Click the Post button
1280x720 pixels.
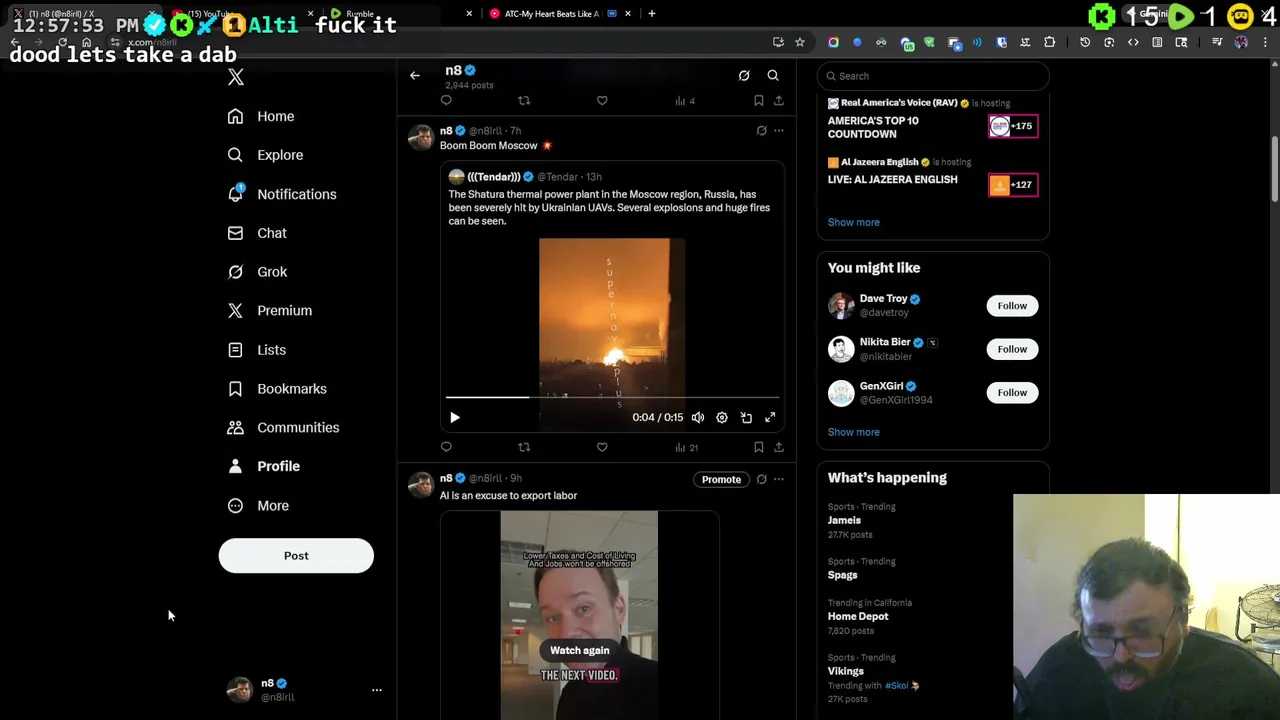click(x=296, y=556)
